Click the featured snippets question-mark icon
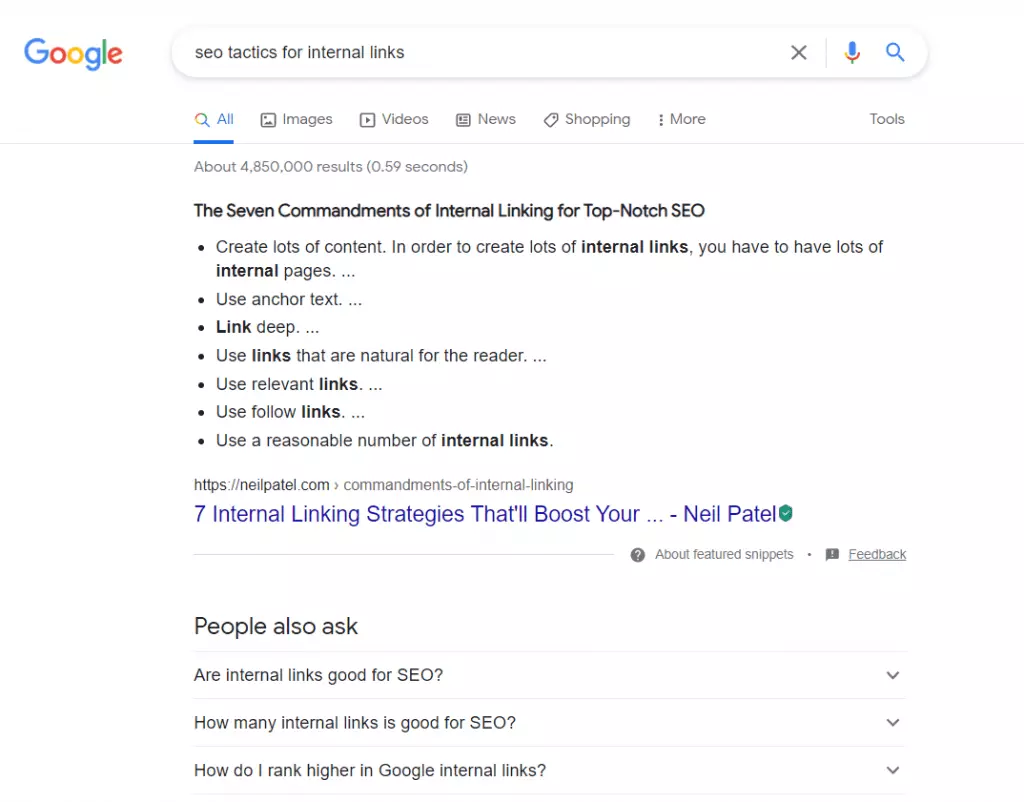Screen dimensions: 1024x802 point(638,555)
